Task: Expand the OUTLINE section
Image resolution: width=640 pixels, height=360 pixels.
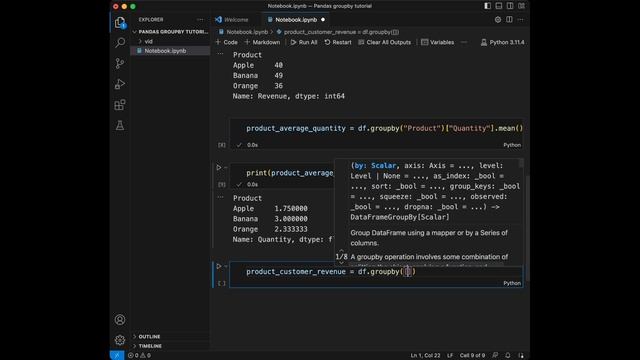Action: pos(170,337)
